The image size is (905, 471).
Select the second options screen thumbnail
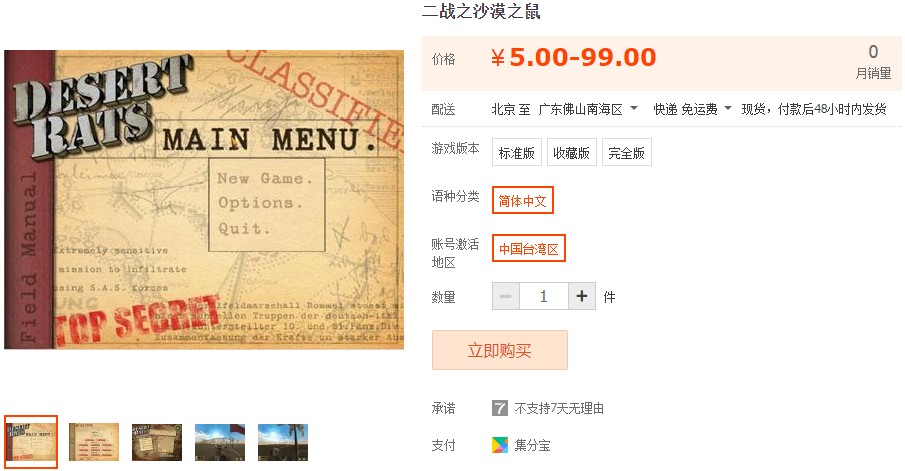(94, 442)
